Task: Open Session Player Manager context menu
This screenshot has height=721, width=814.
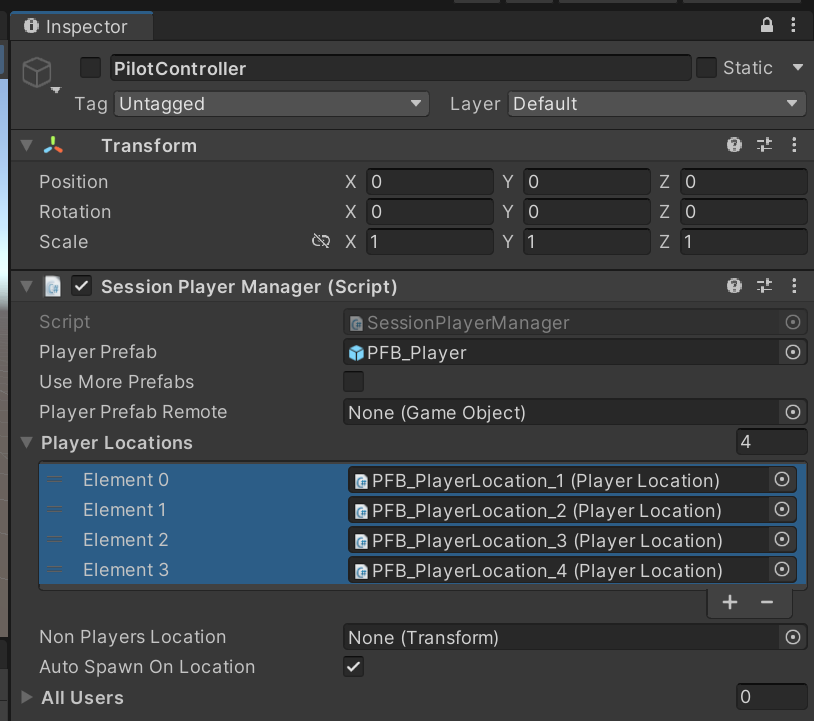Action: 795,286
